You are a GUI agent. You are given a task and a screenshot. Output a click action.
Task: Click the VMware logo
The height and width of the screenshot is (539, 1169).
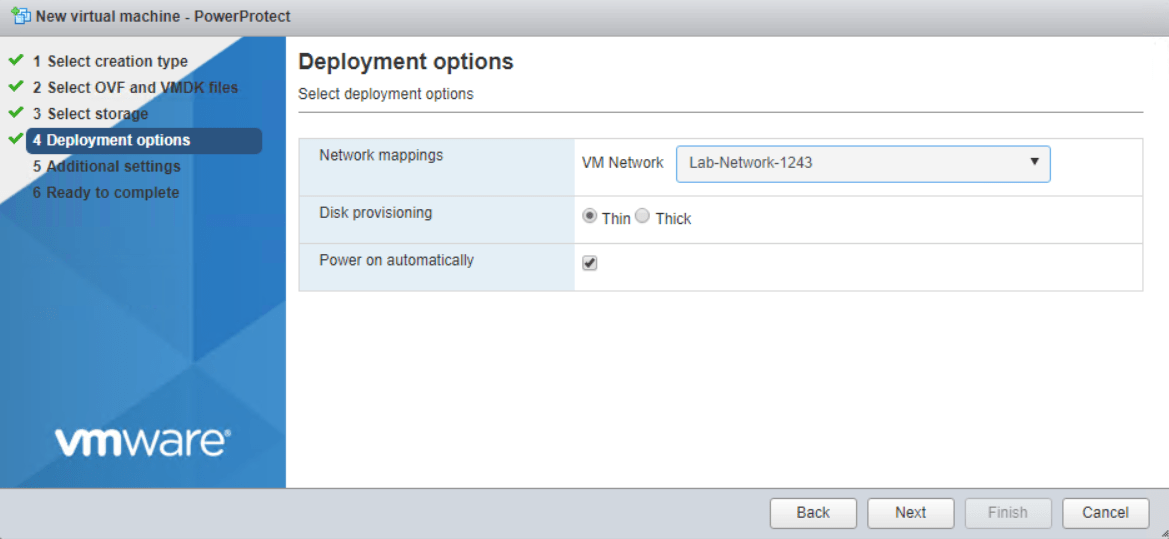(142, 442)
